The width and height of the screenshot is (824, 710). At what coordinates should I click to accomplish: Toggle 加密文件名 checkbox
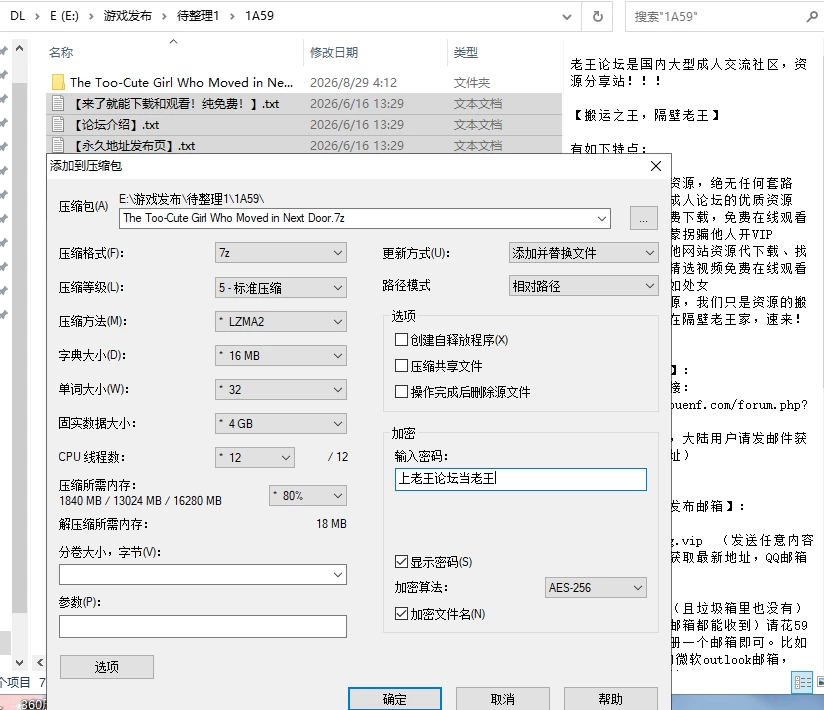point(401,613)
